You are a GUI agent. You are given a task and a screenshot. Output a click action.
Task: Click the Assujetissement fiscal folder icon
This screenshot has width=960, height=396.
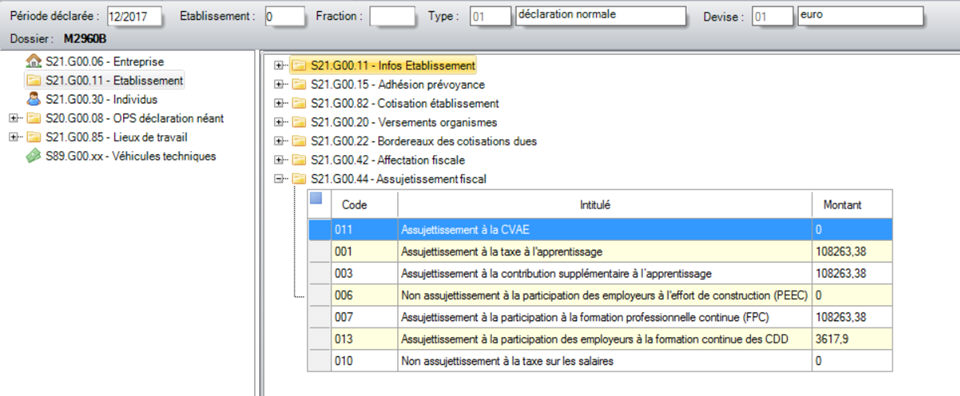[x=299, y=179]
